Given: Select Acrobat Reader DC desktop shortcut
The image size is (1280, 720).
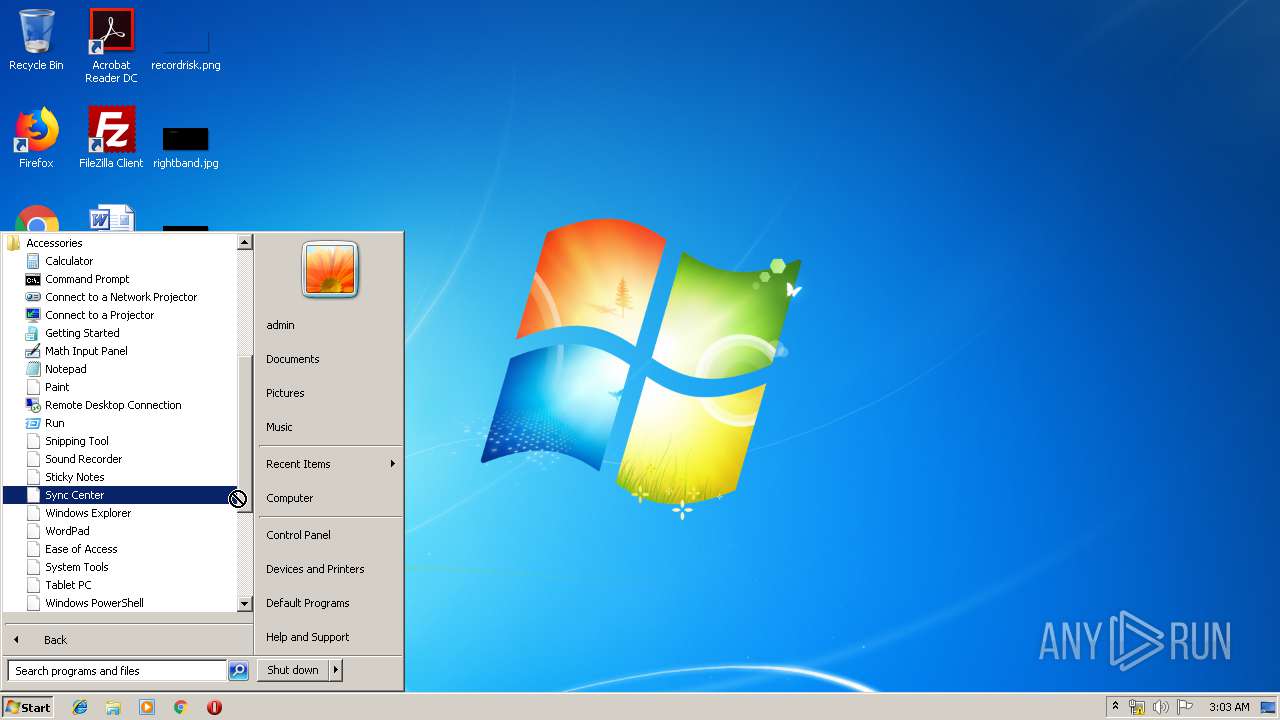Looking at the screenshot, I should (111, 46).
